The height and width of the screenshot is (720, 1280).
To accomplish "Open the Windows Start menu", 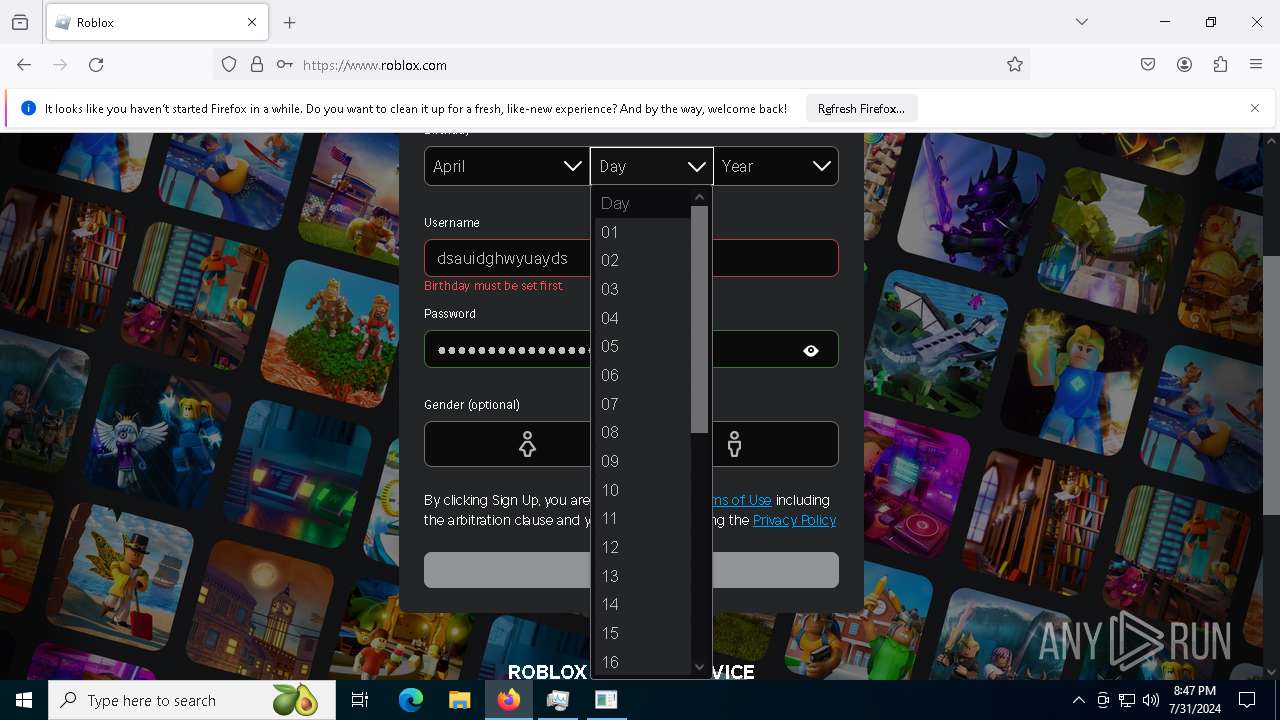I will (24, 700).
